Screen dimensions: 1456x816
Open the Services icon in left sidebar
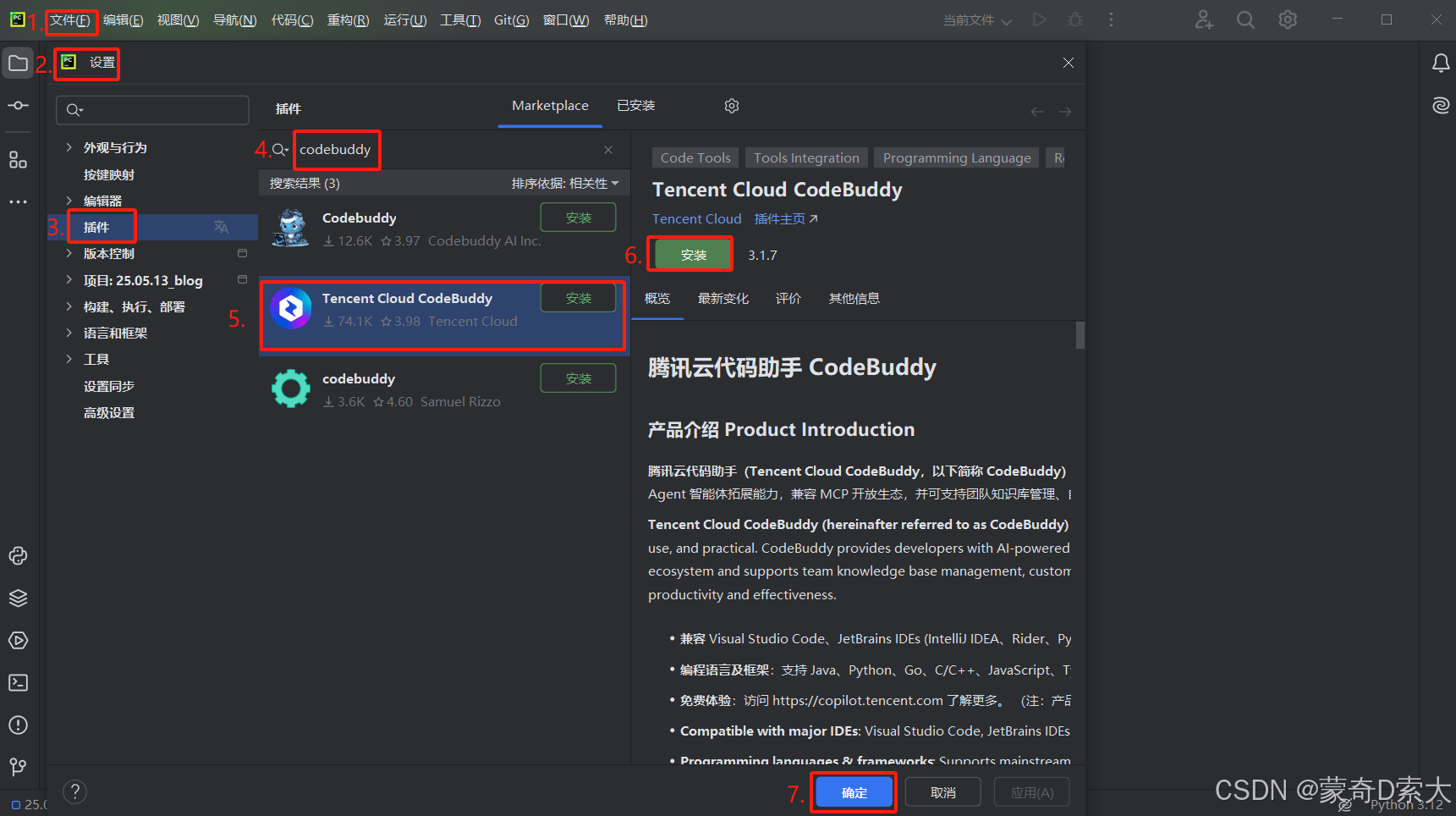click(18, 641)
